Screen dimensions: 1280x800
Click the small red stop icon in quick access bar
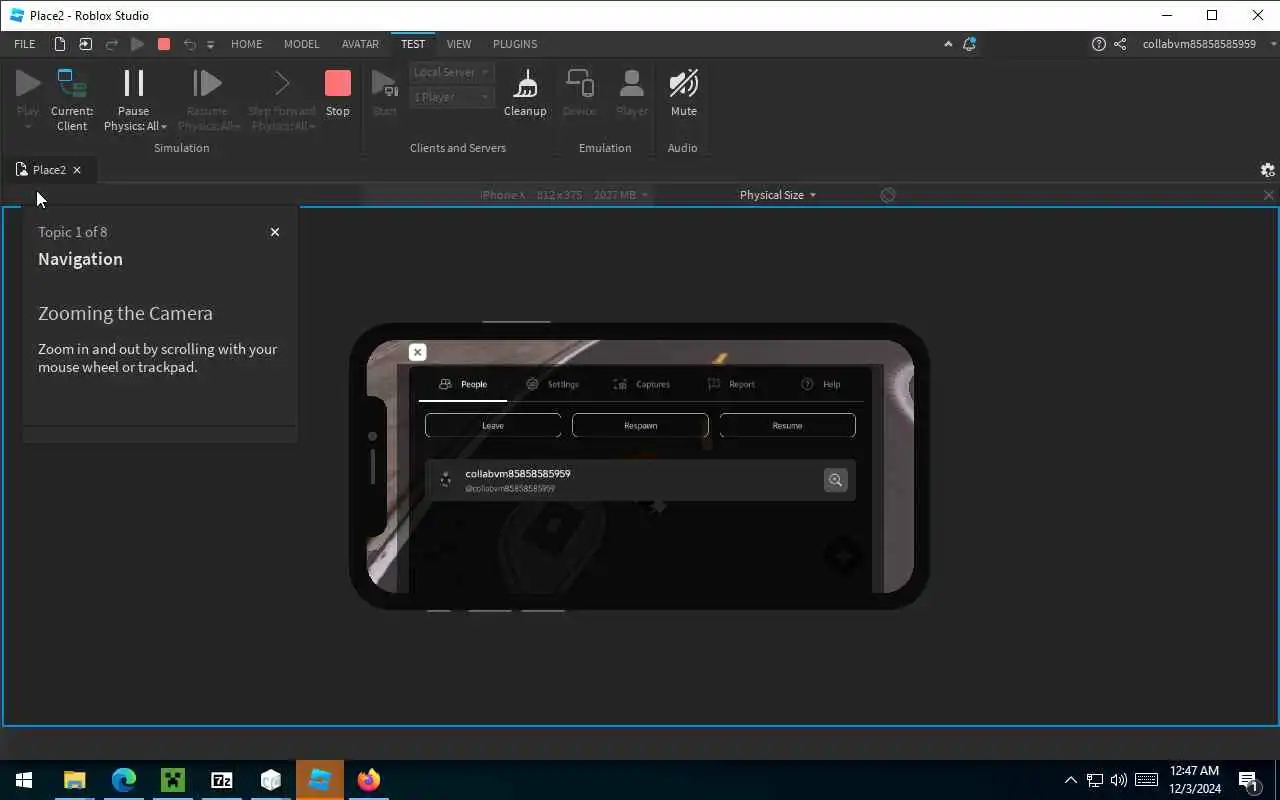(x=164, y=44)
